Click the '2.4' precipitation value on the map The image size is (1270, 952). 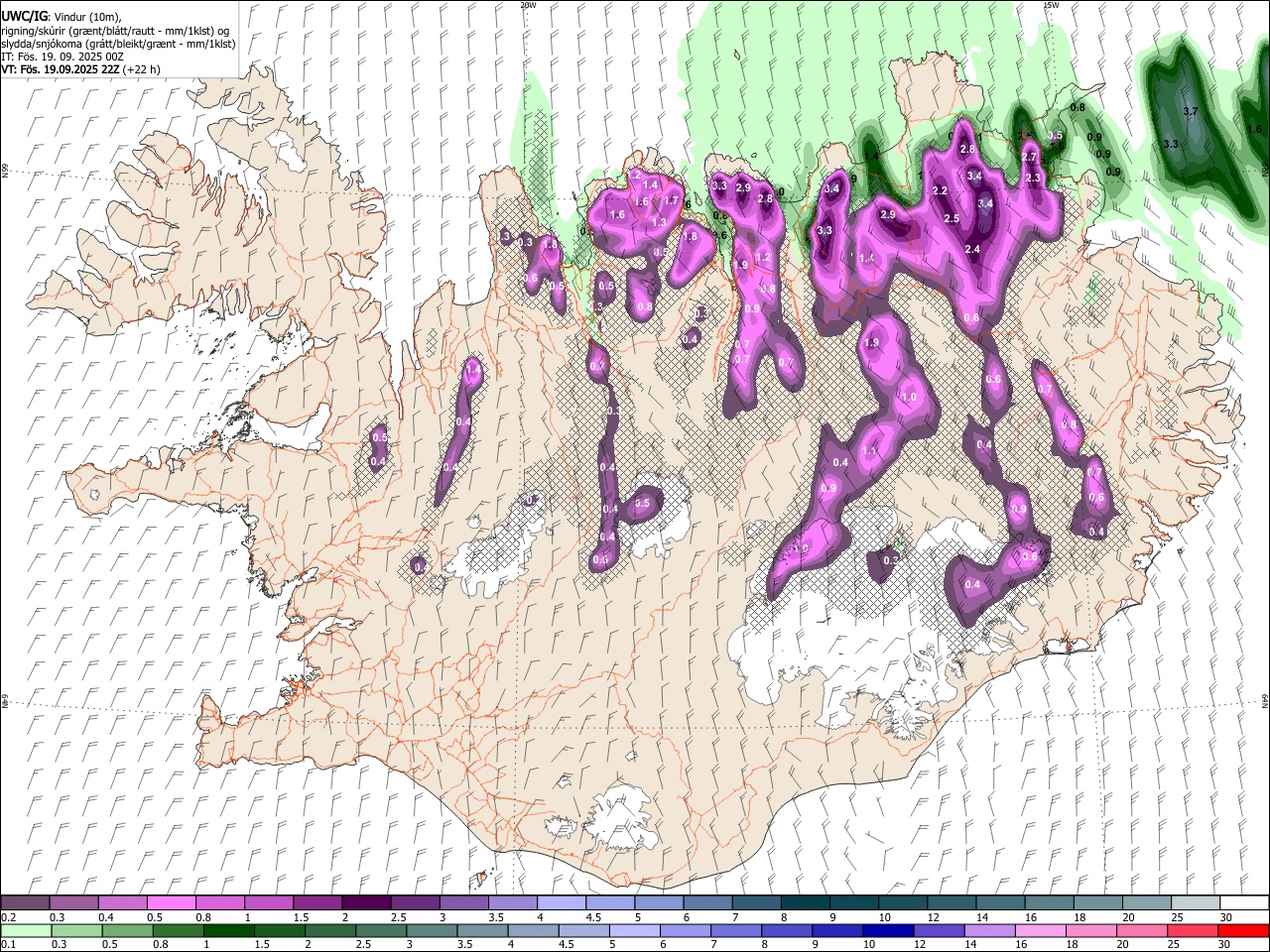pos(972,249)
